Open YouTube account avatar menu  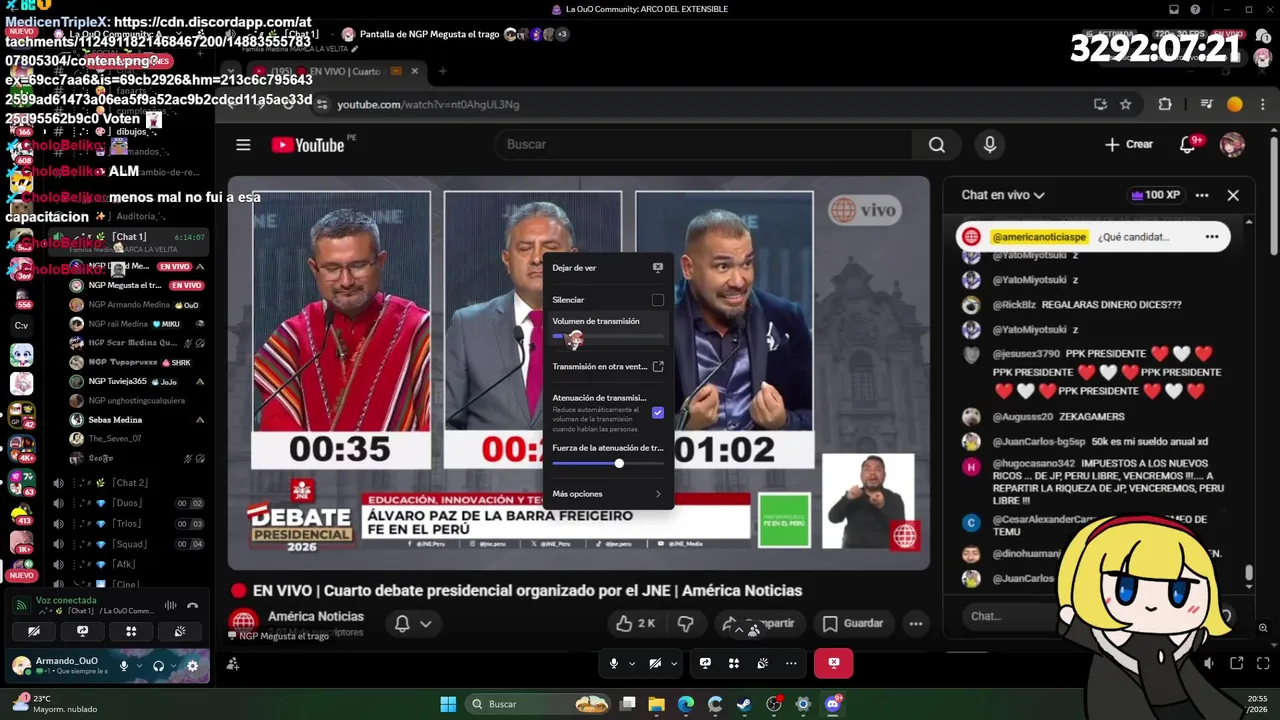point(1232,145)
